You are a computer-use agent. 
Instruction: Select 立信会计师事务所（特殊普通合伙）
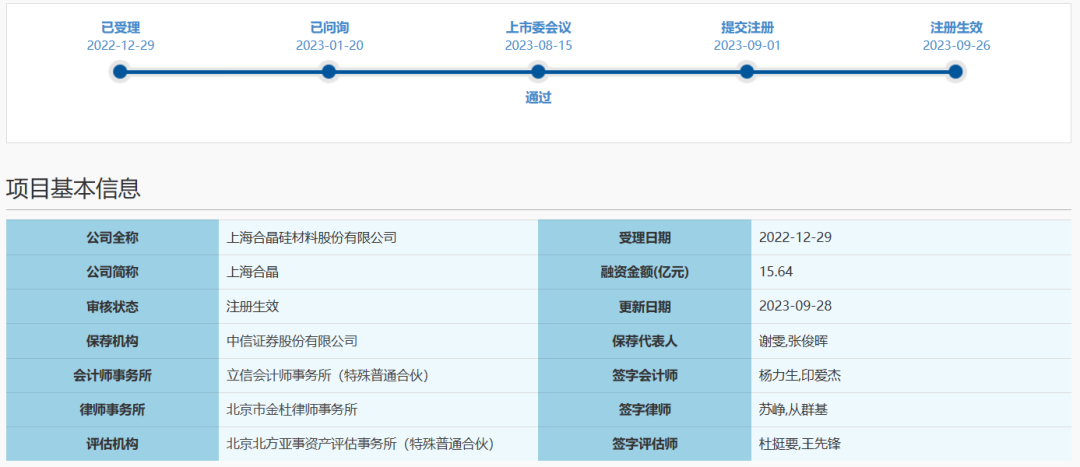pyautogui.click(x=329, y=375)
